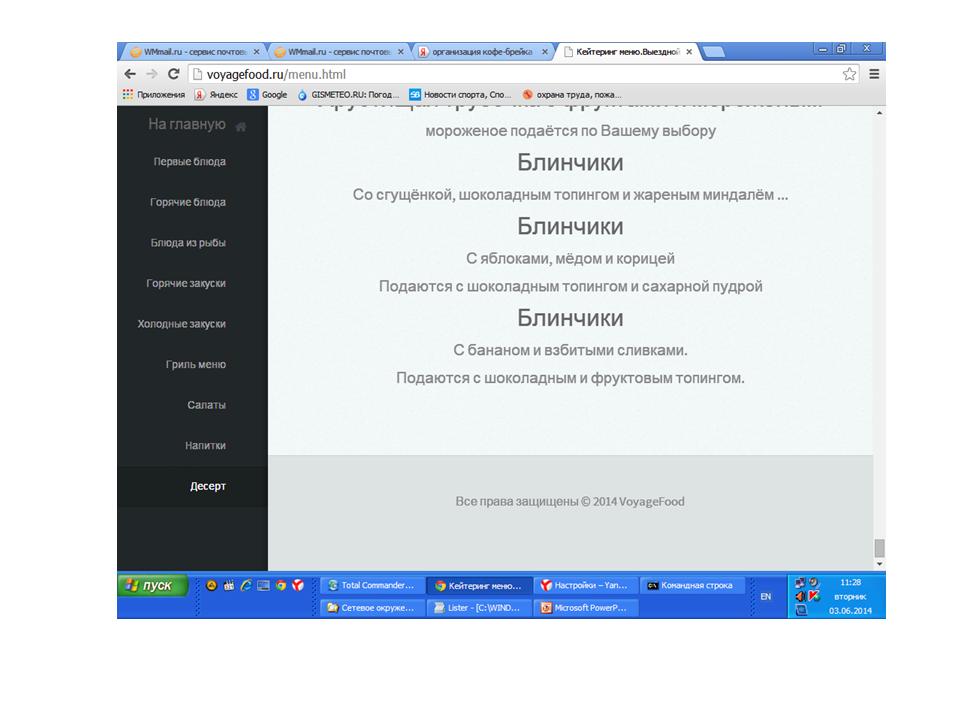Click text Подаются с шоколадным и фруктовым топингом
This screenshot has height=720, width=960.
tap(570, 378)
